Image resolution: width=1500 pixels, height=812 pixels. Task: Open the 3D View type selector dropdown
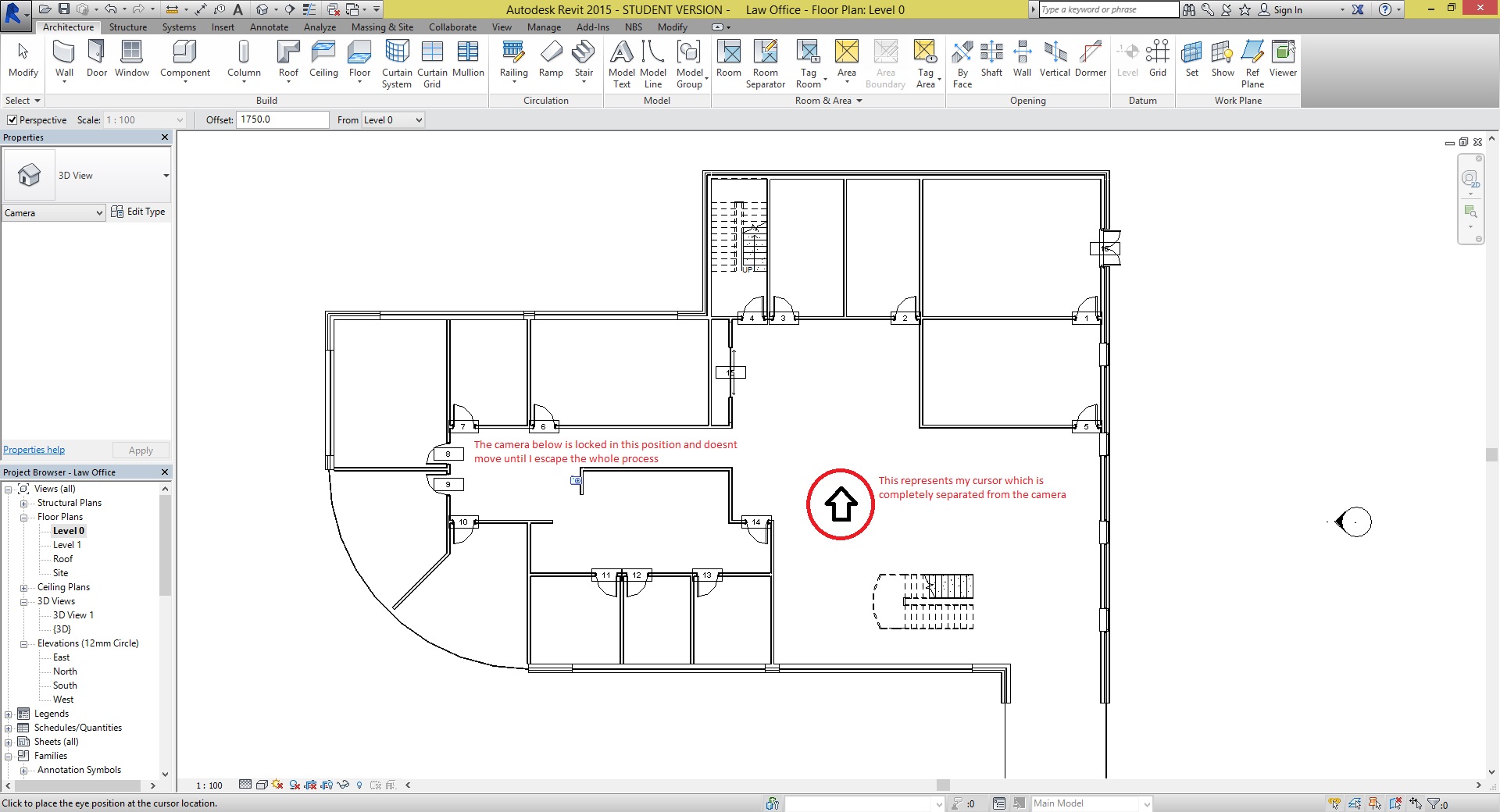[166, 176]
